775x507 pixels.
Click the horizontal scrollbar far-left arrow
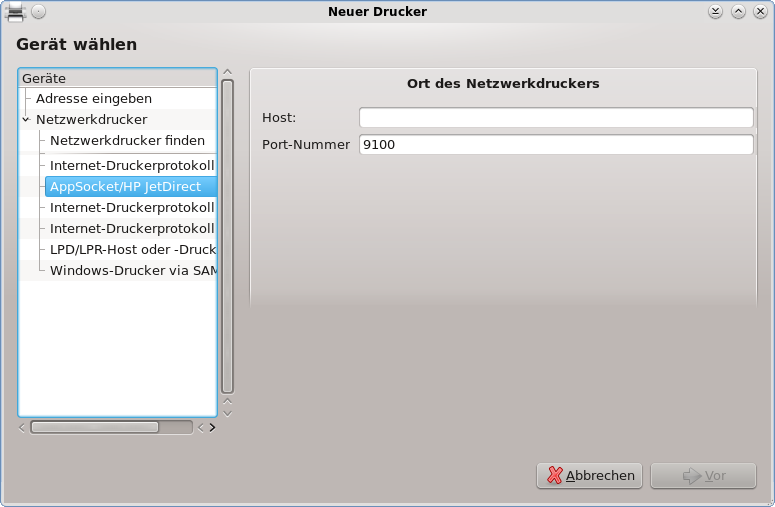tap(22, 427)
